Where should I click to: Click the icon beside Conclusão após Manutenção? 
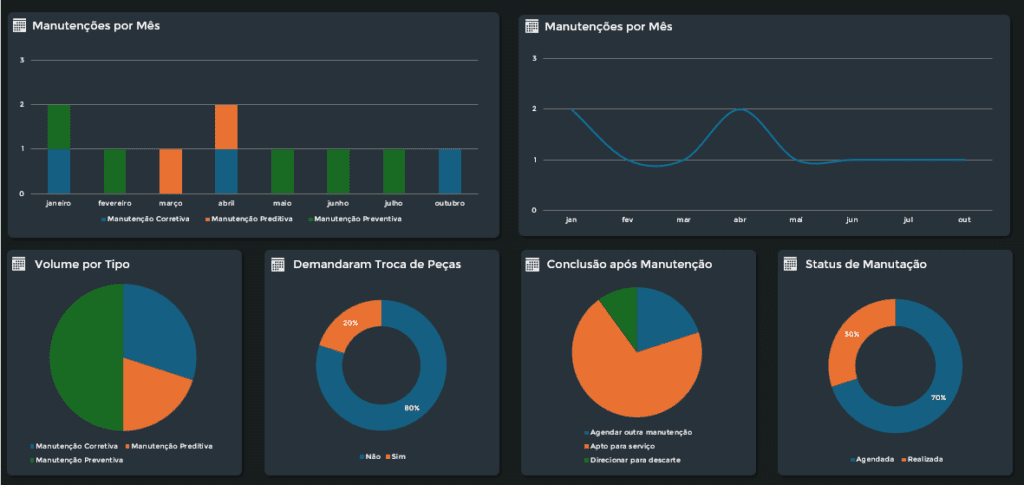coord(532,264)
